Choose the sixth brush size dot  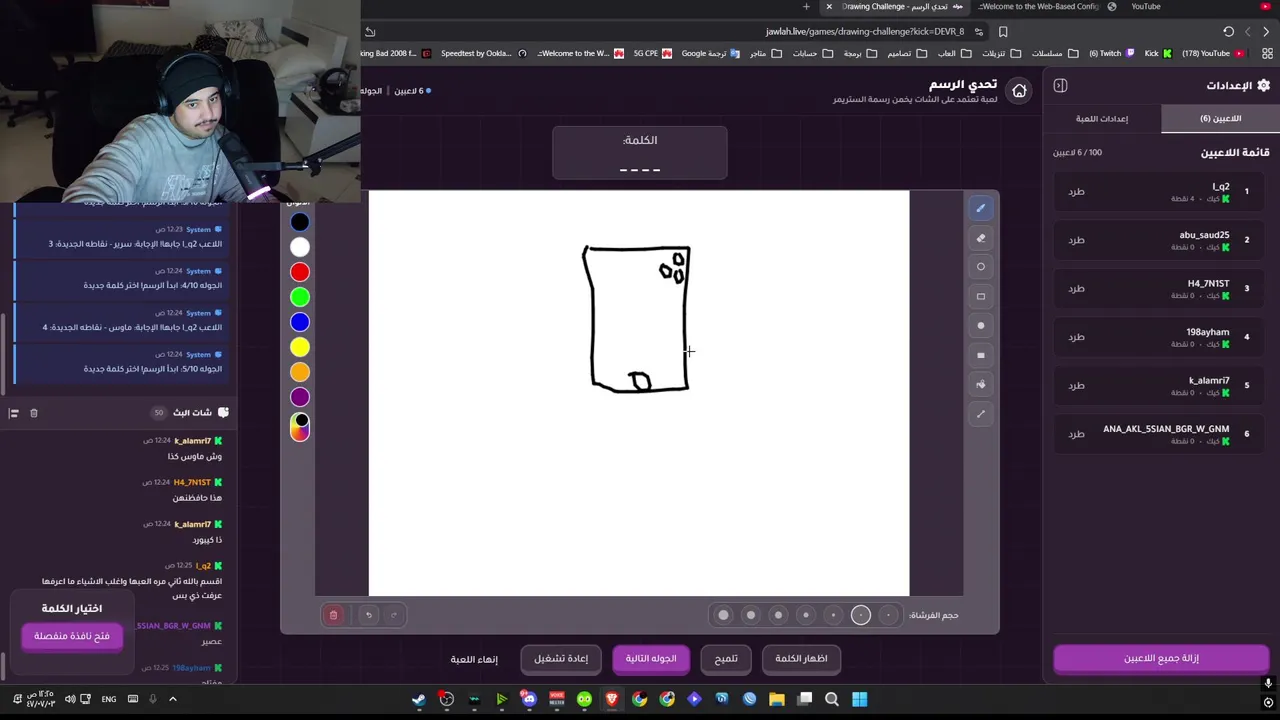click(x=751, y=615)
